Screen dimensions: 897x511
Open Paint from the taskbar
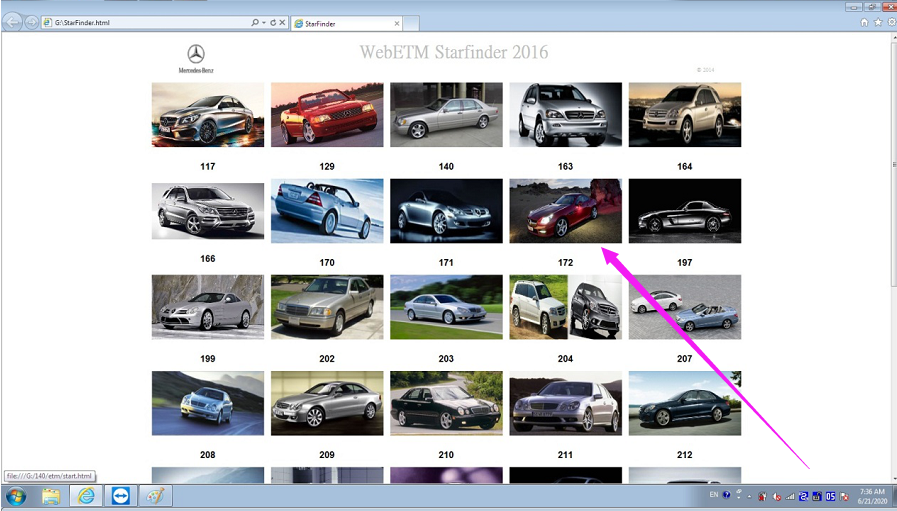pos(155,496)
